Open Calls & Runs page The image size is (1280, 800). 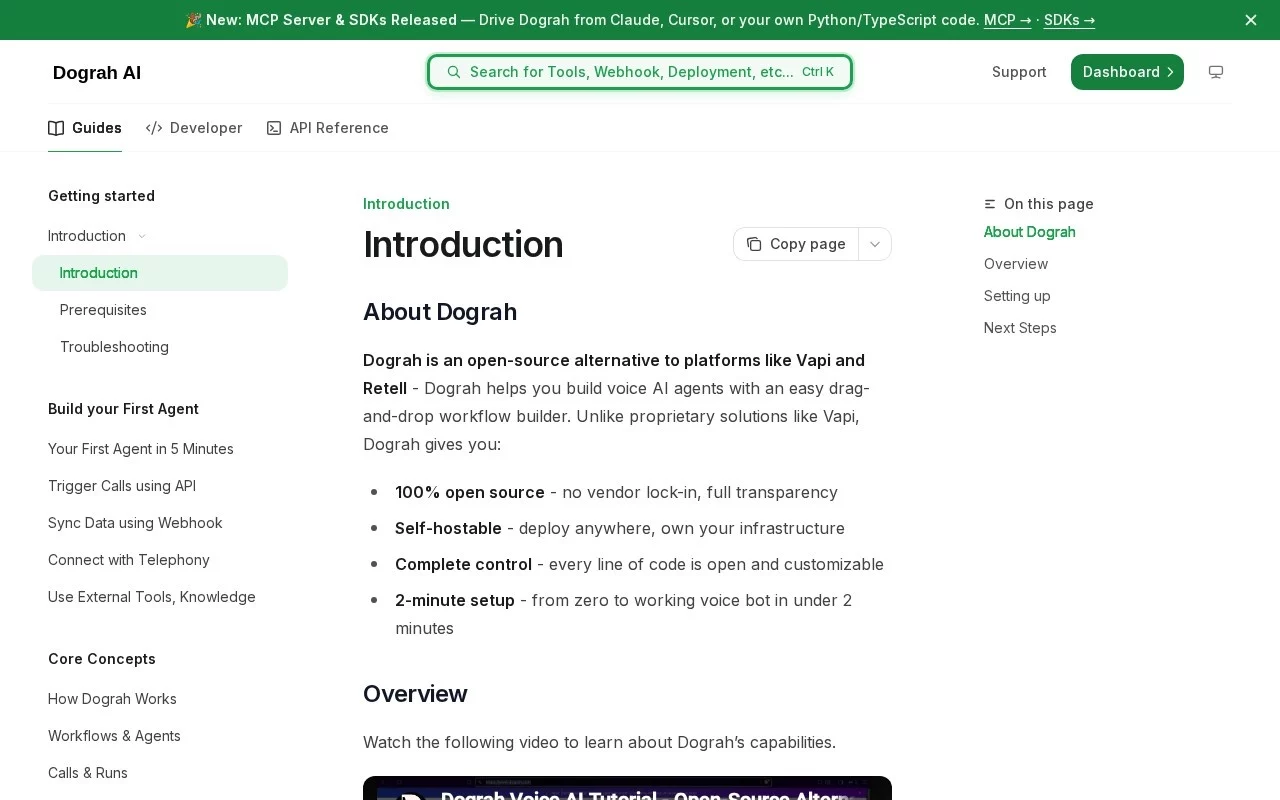click(x=88, y=773)
